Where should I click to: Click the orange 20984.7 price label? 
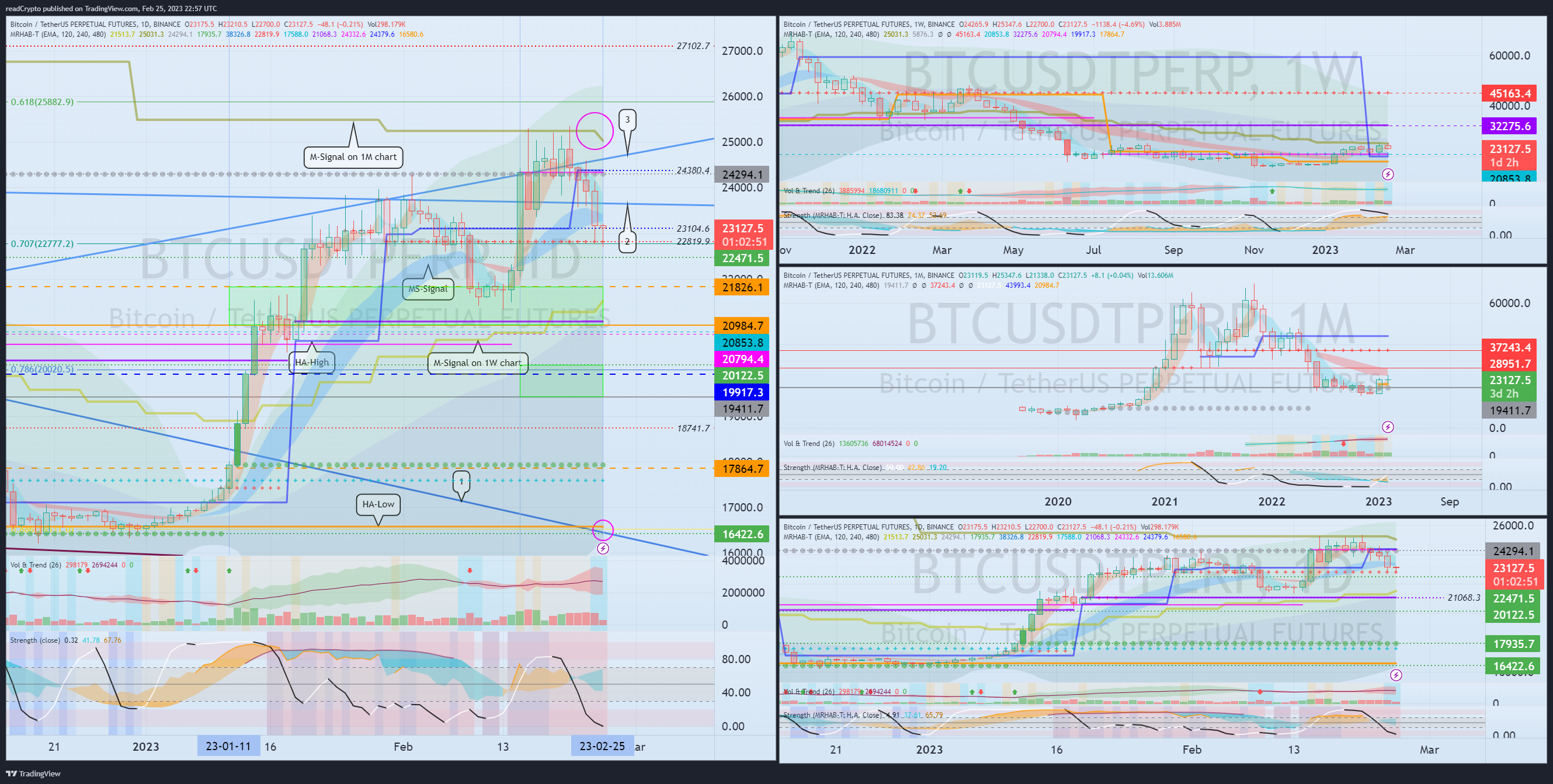pyautogui.click(x=742, y=326)
